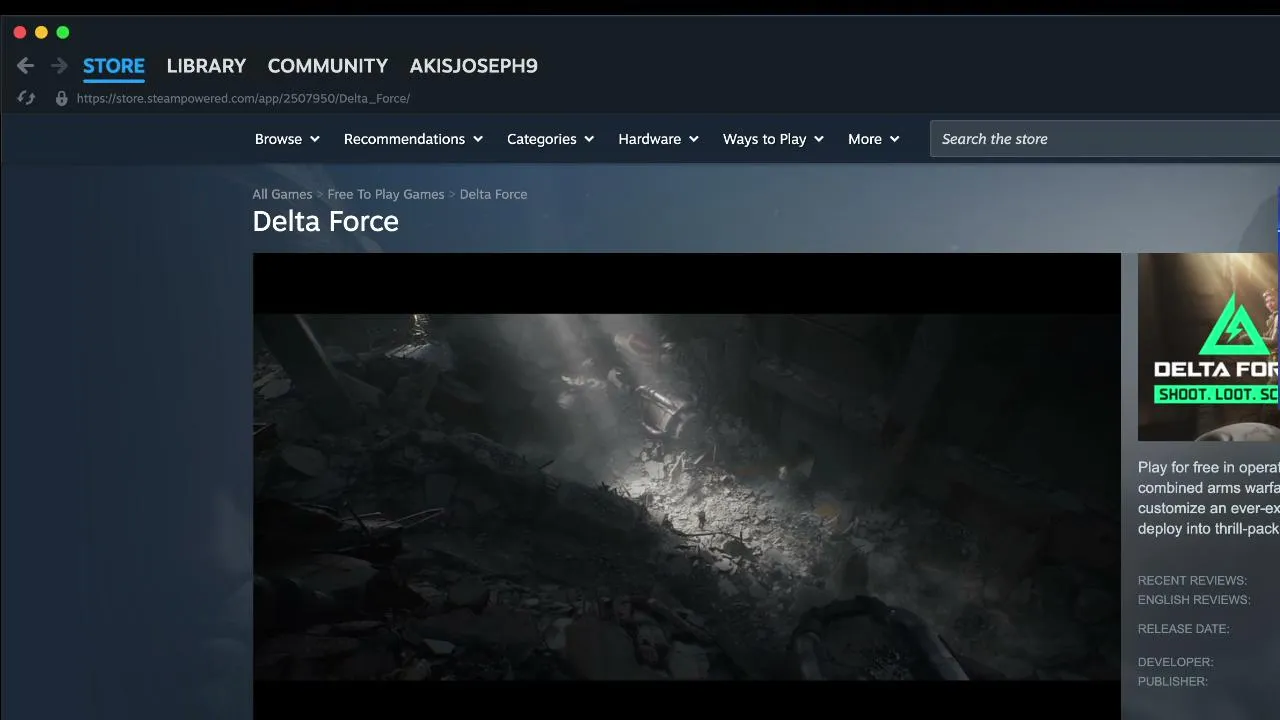The width and height of the screenshot is (1280, 720).
Task: Open the AKISJOSEPH9 profile tab
Action: click(x=473, y=66)
